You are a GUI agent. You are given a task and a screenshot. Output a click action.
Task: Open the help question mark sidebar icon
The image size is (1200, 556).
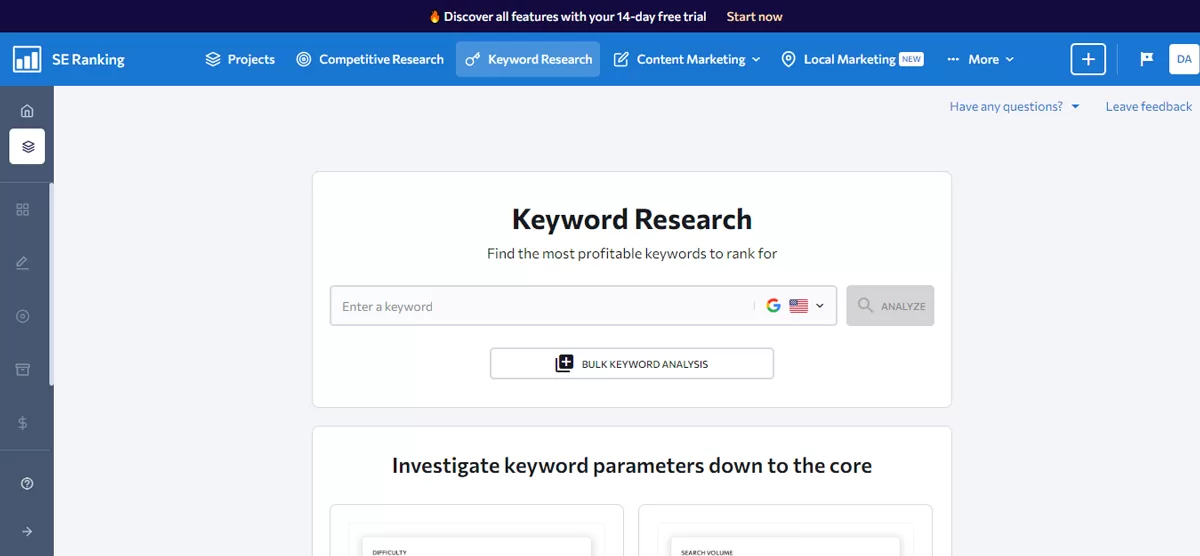[27, 484]
